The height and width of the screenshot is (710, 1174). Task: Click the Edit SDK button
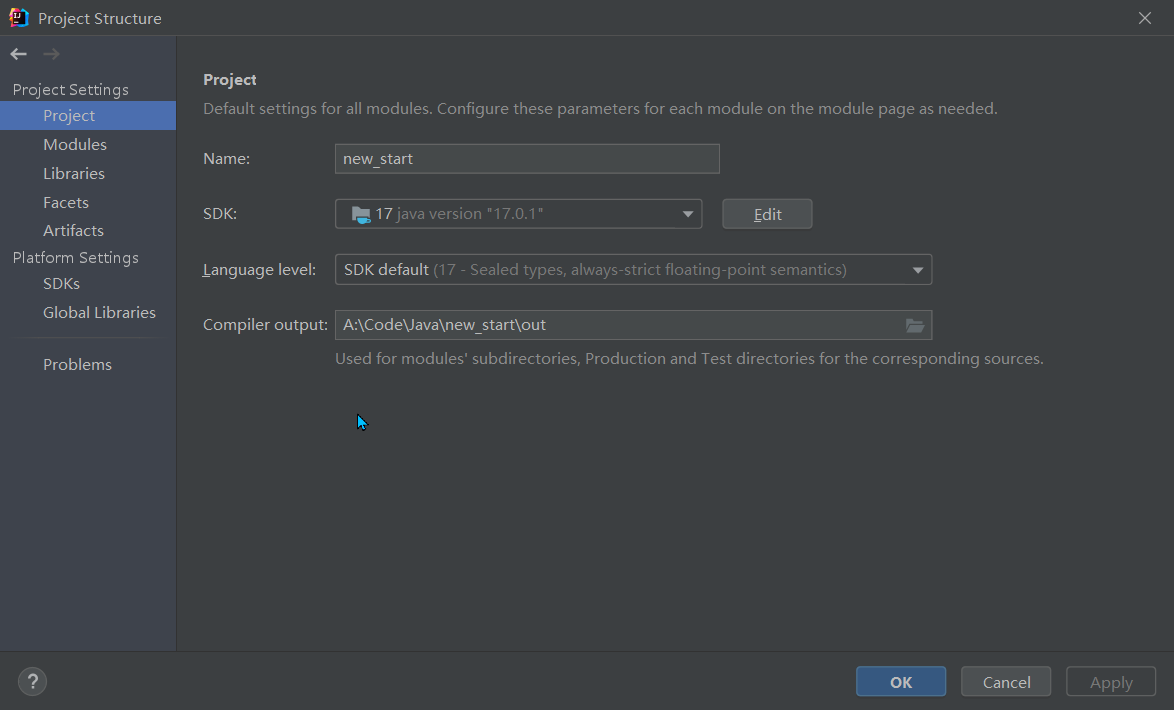pyautogui.click(x=767, y=214)
